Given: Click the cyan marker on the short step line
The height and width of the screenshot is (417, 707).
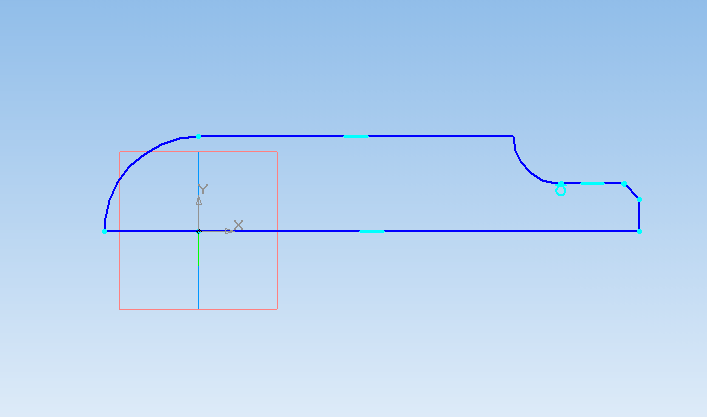Looking at the screenshot, I should pos(592,183).
